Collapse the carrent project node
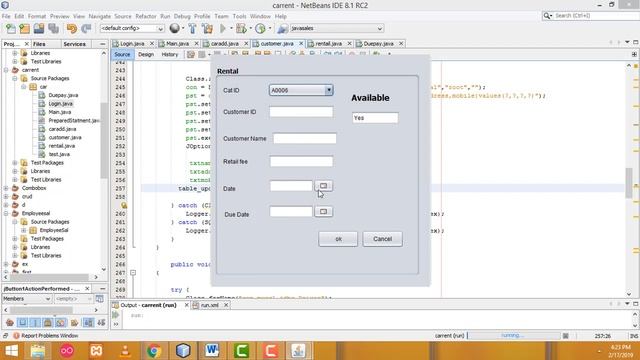 (x=6, y=70)
